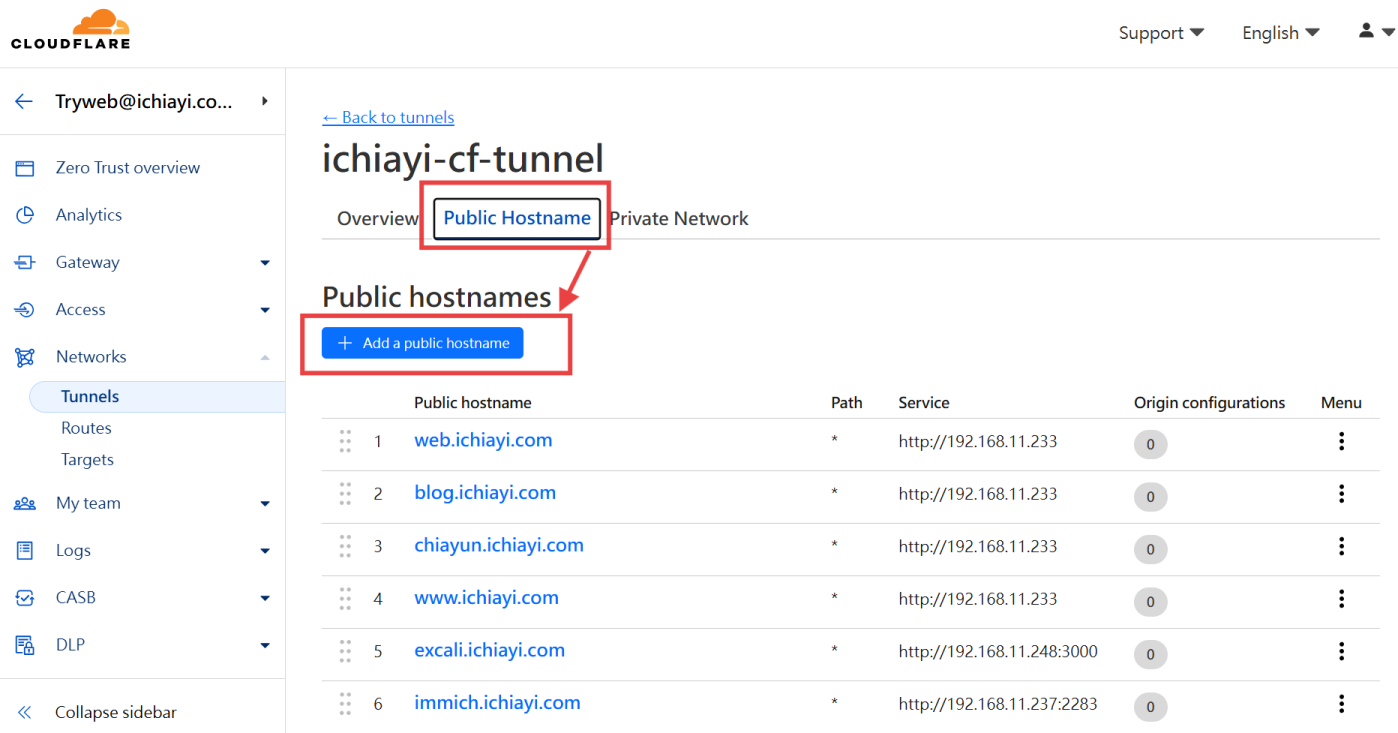Open the web.ichiayi.com hostname link
This screenshot has width=1398, height=733.
tap(483, 440)
